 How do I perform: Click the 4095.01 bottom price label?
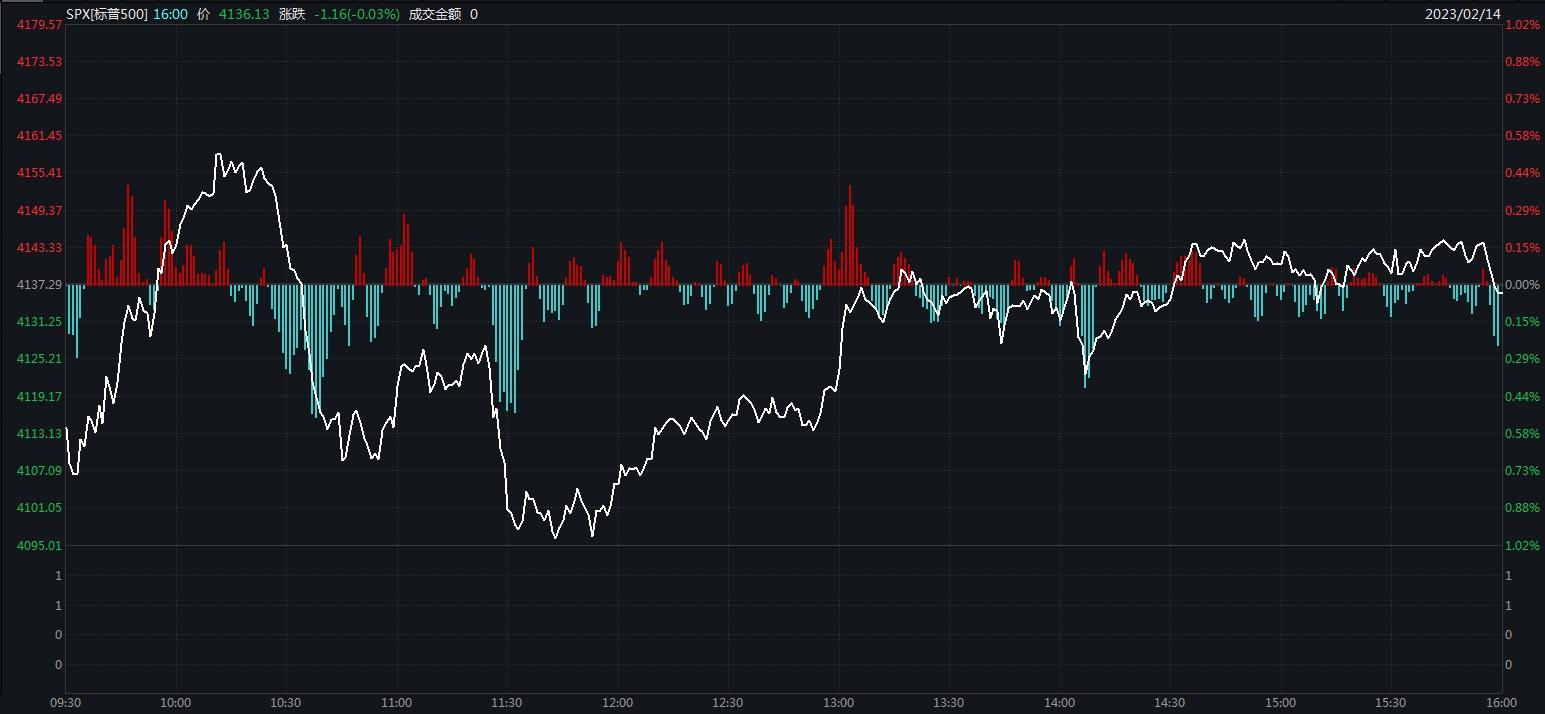tap(39, 546)
